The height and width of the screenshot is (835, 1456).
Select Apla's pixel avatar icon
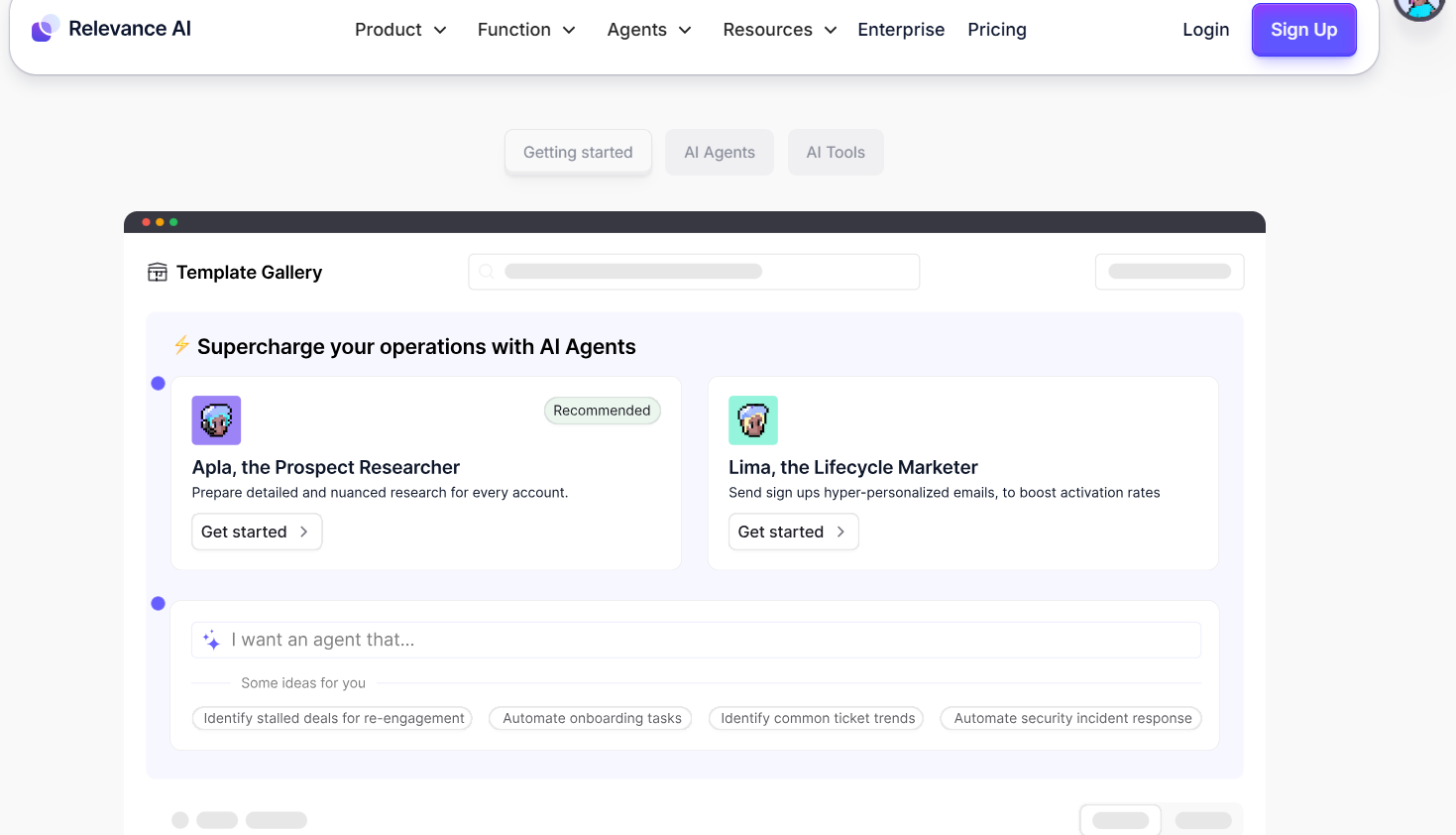pos(216,420)
